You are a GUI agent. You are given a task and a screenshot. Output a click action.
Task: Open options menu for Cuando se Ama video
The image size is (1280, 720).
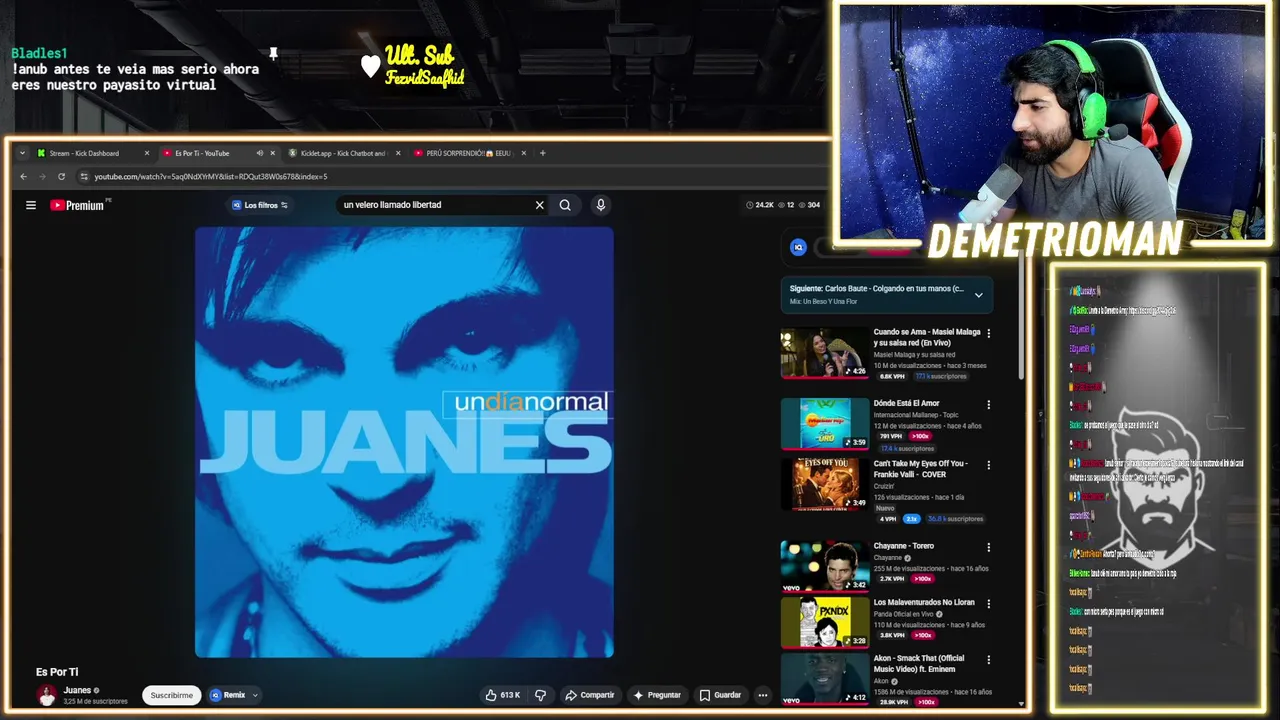pyautogui.click(x=989, y=333)
